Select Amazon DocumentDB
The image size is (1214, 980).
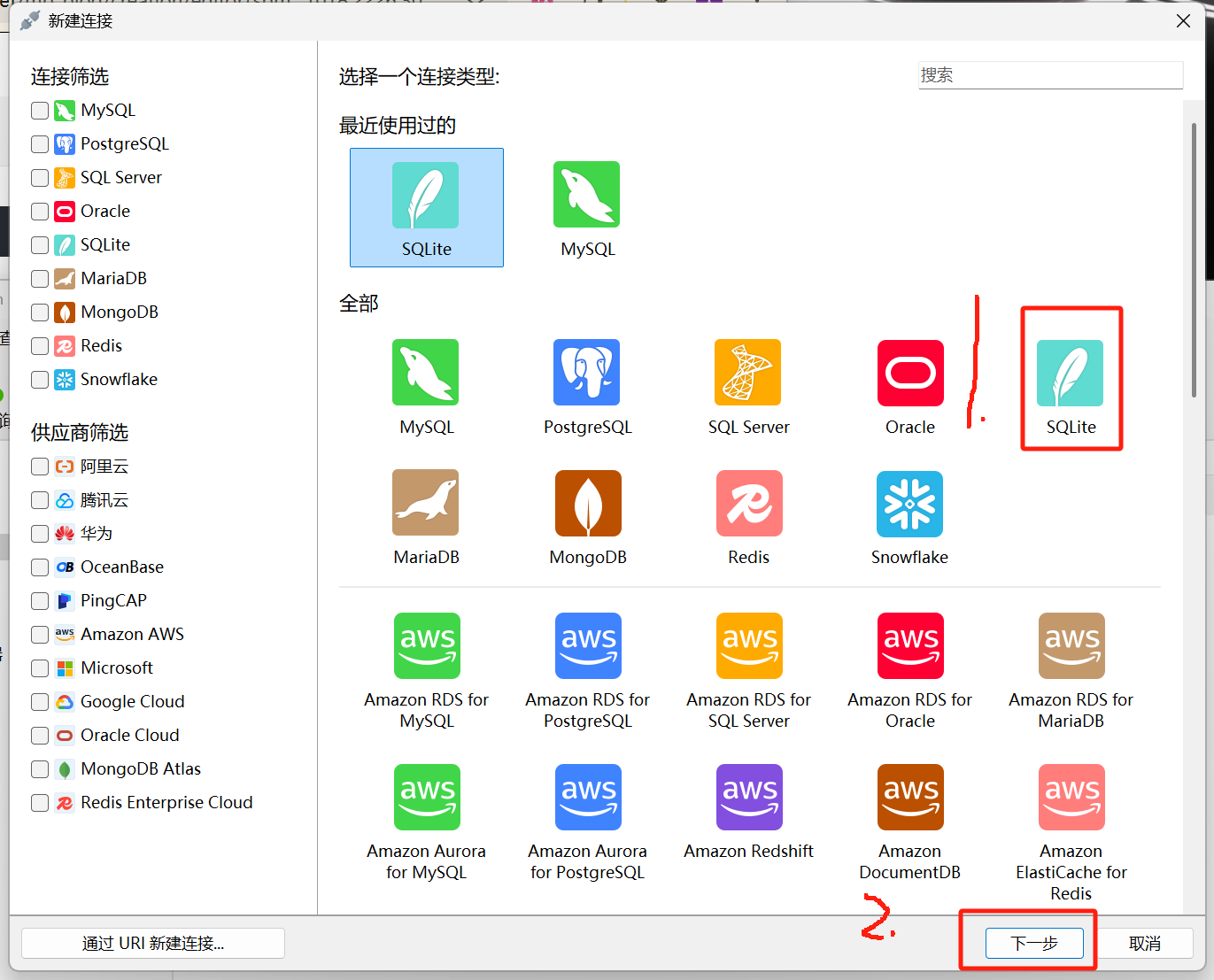pyautogui.click(x=909, y=822)
